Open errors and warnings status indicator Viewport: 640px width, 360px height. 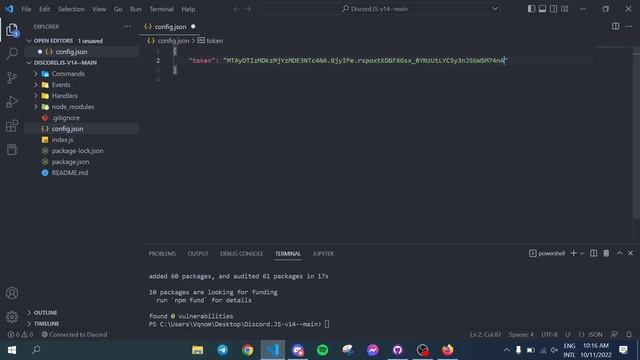[x=20, y=334]
